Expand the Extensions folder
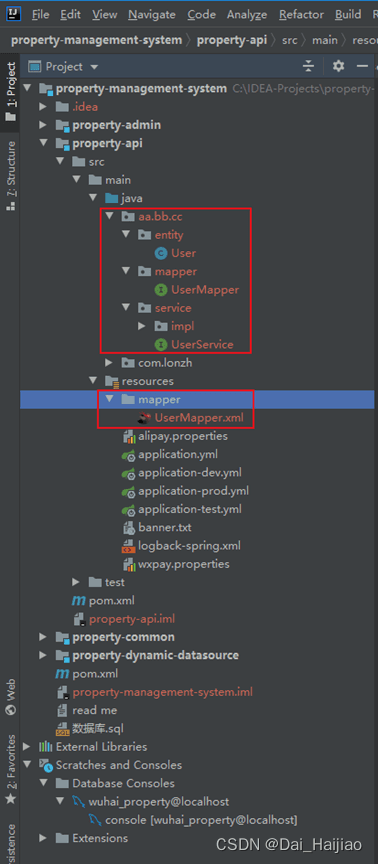Viewport: 378px width, 864px height. (x=43, y=838)
